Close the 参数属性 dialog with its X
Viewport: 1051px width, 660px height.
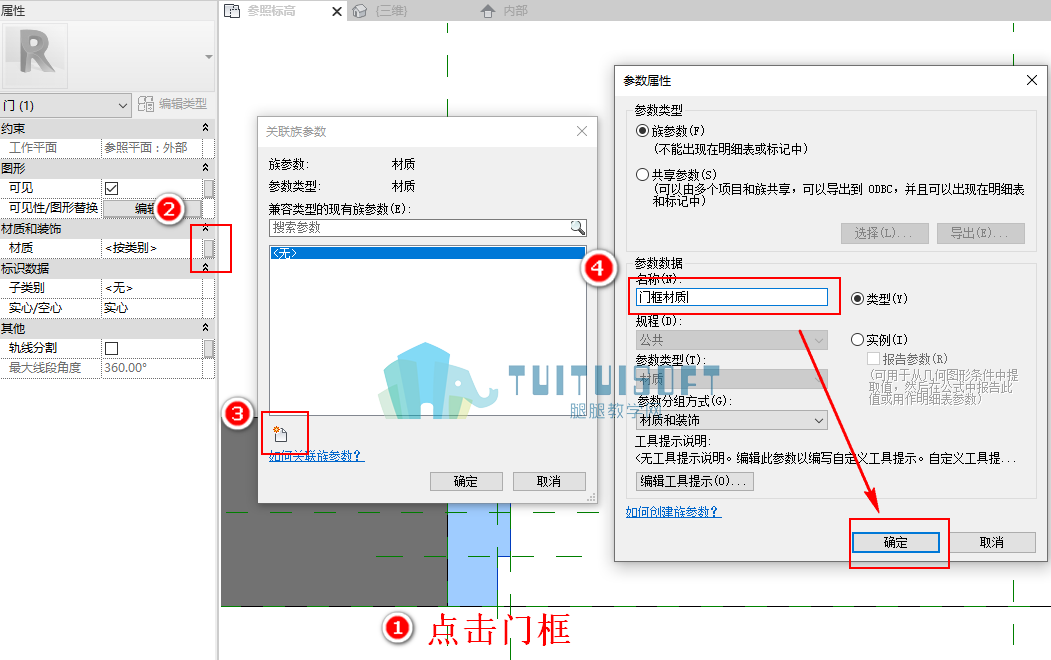(x=1032, y=80)
